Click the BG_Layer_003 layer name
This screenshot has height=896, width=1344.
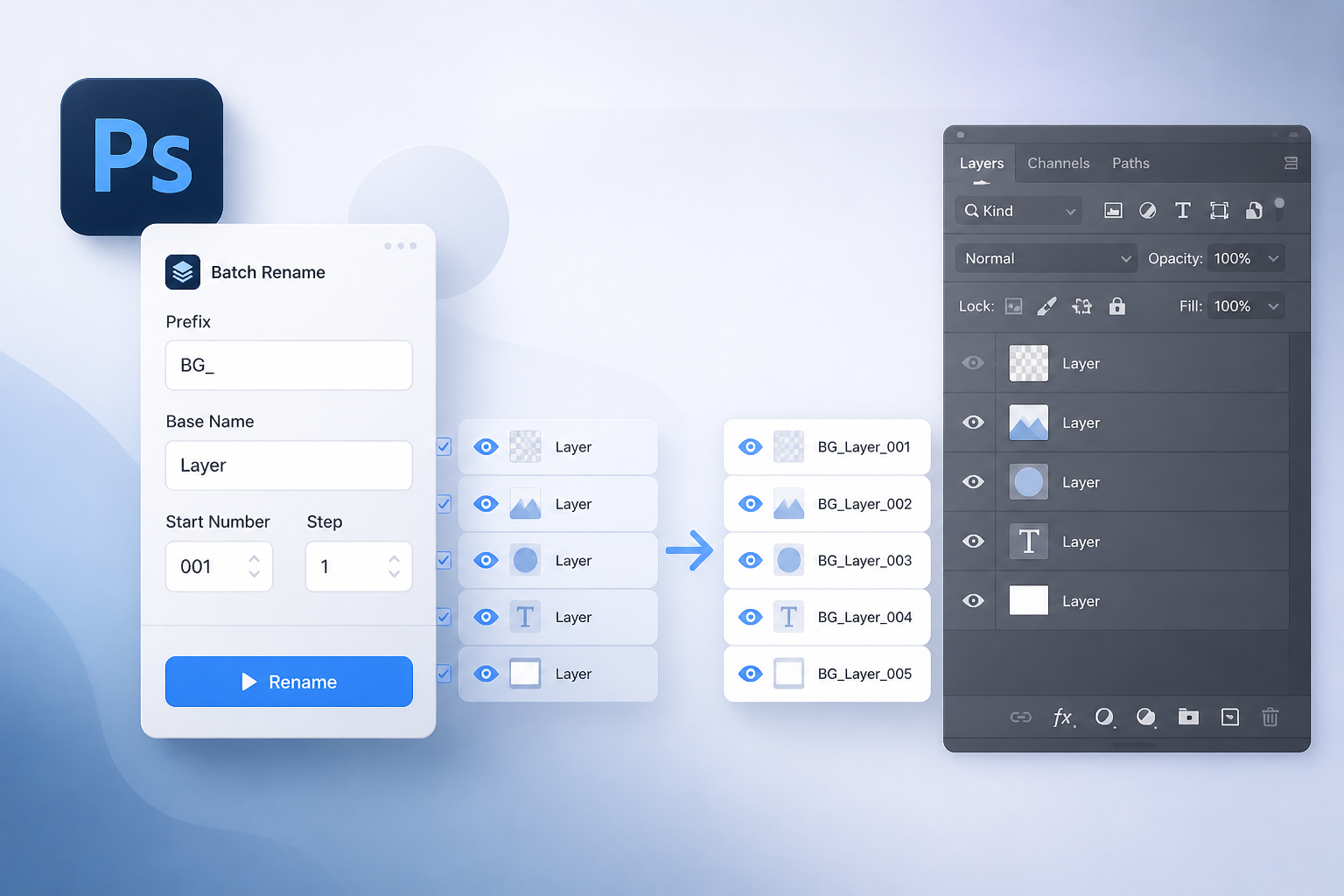click(x=864, y=560)
